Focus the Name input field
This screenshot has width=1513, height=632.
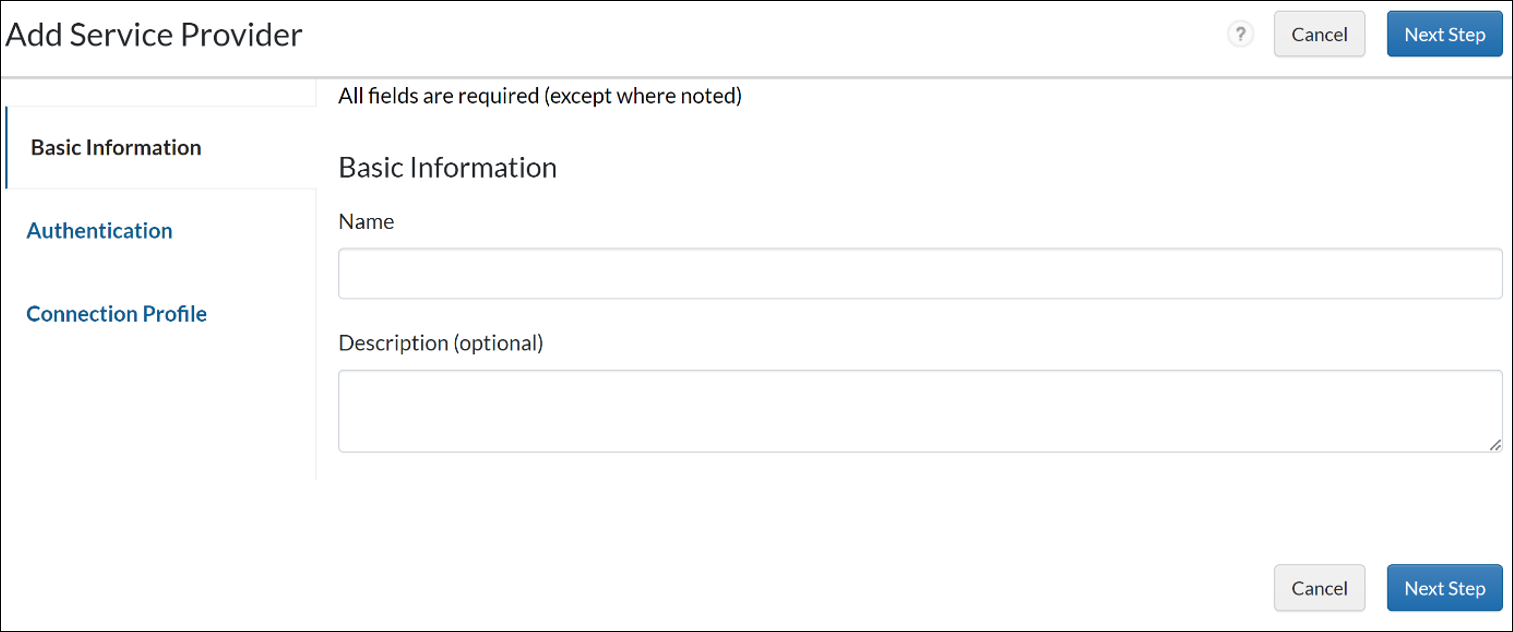[x=920, y=274]
